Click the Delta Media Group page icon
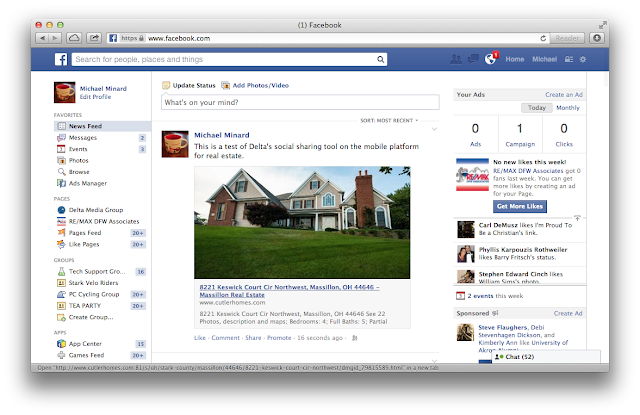 pos(61,210)
